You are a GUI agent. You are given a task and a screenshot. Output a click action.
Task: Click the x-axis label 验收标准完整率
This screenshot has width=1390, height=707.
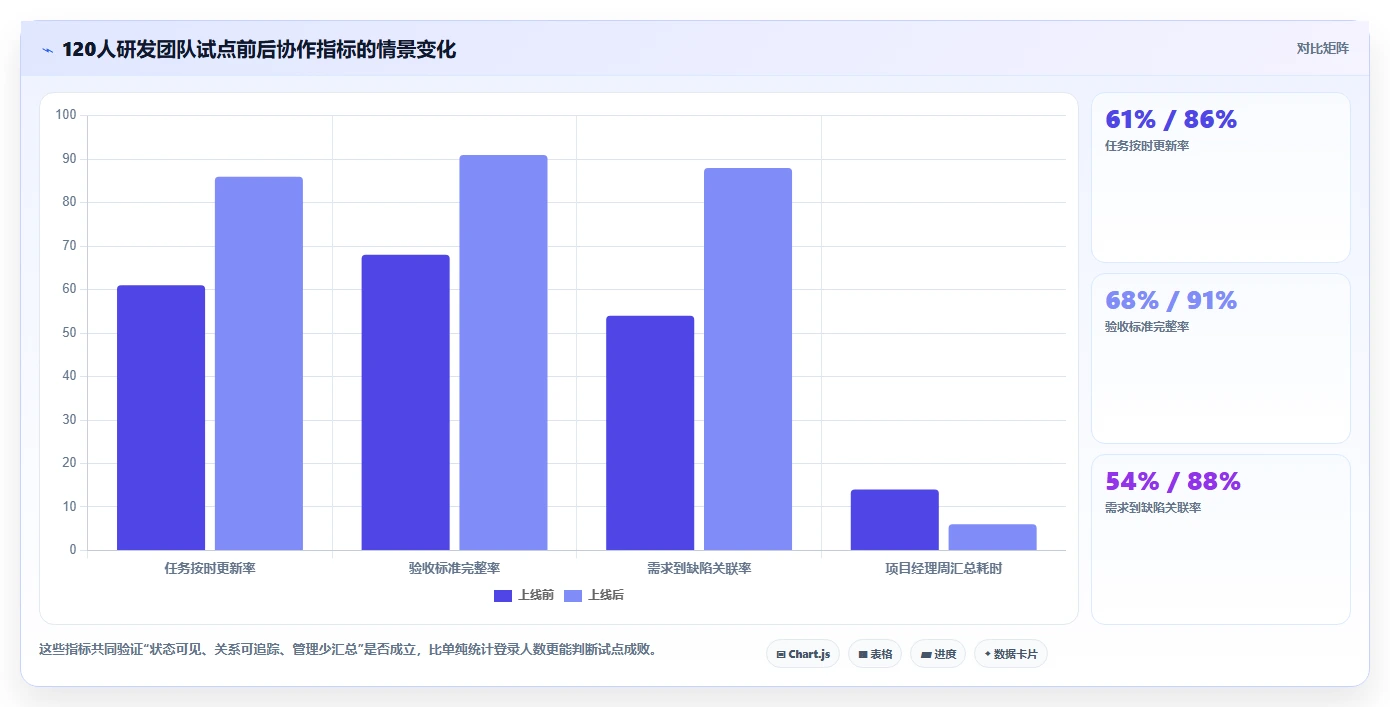tap(454, 568)
